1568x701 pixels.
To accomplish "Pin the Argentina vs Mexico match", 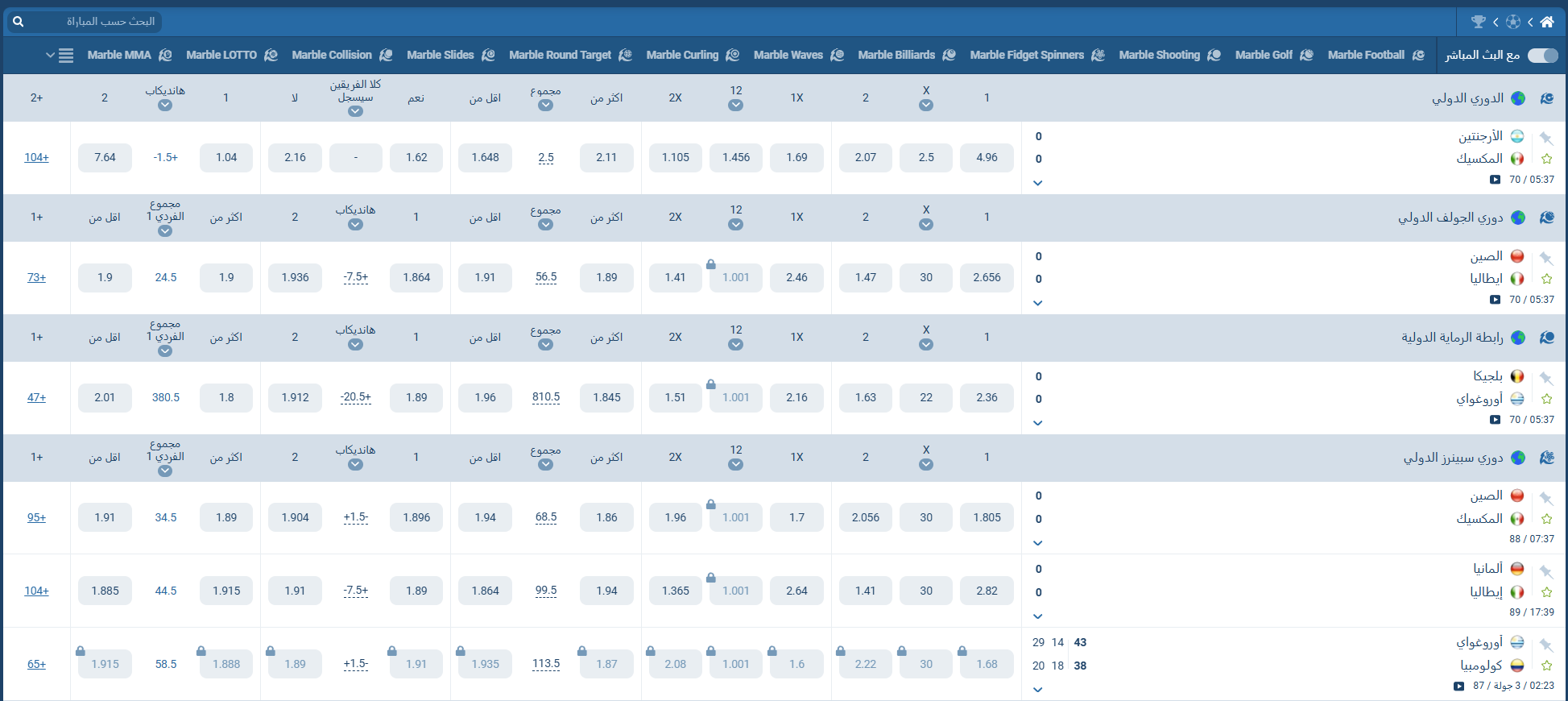I will pos(1545,138).
